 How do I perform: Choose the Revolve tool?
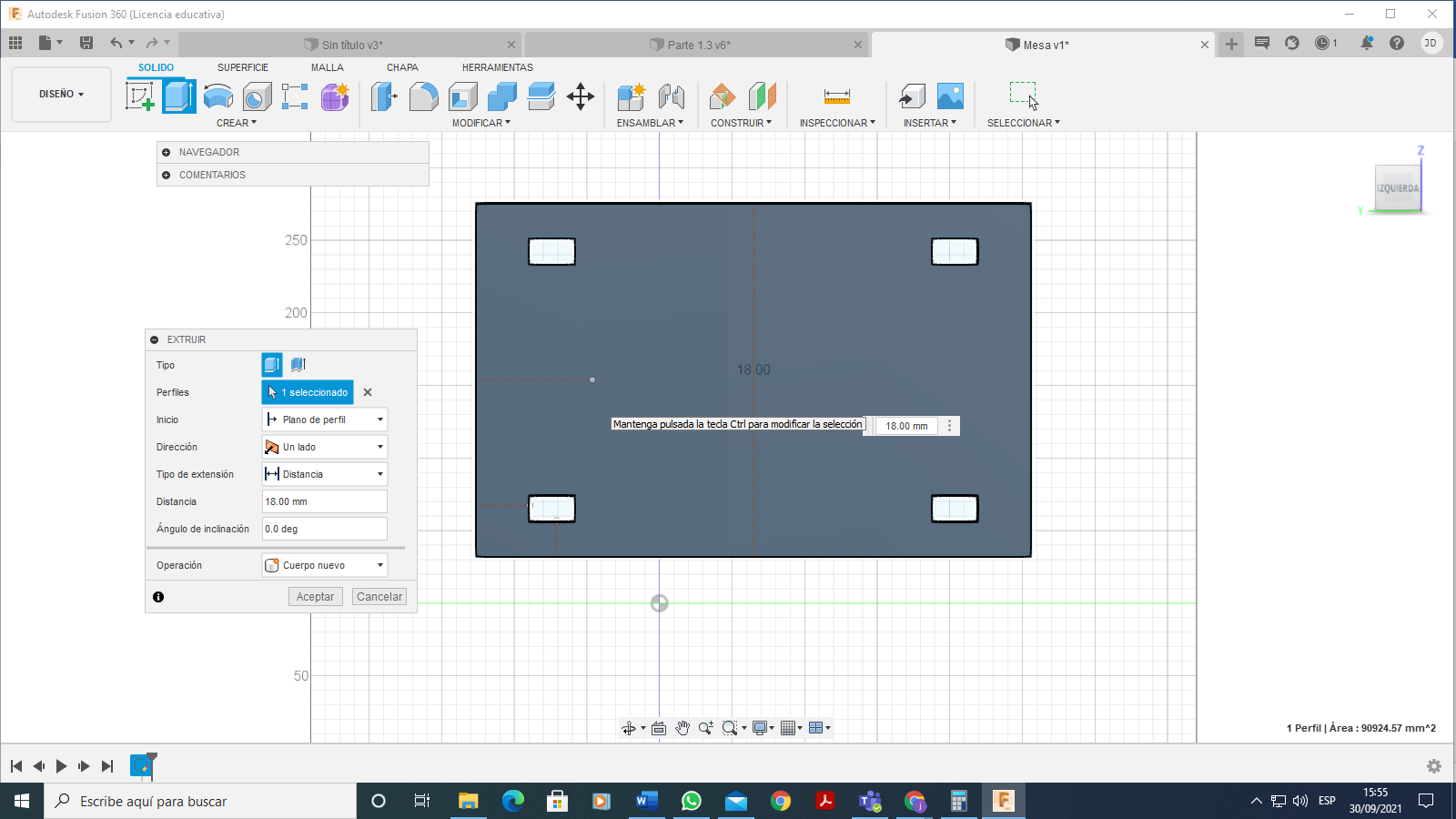coord(218,96)
